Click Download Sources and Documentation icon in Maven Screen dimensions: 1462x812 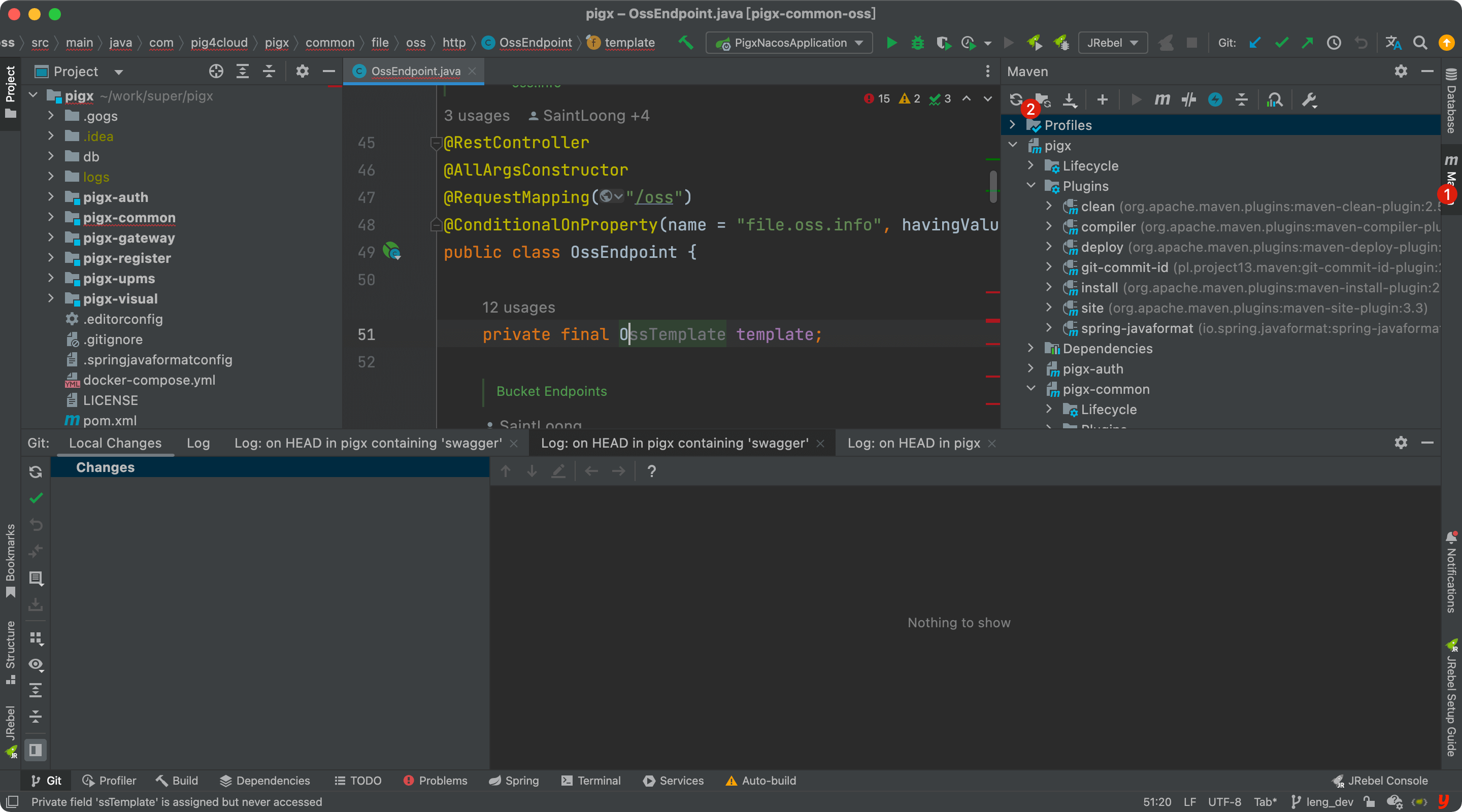coord(1070,100)
